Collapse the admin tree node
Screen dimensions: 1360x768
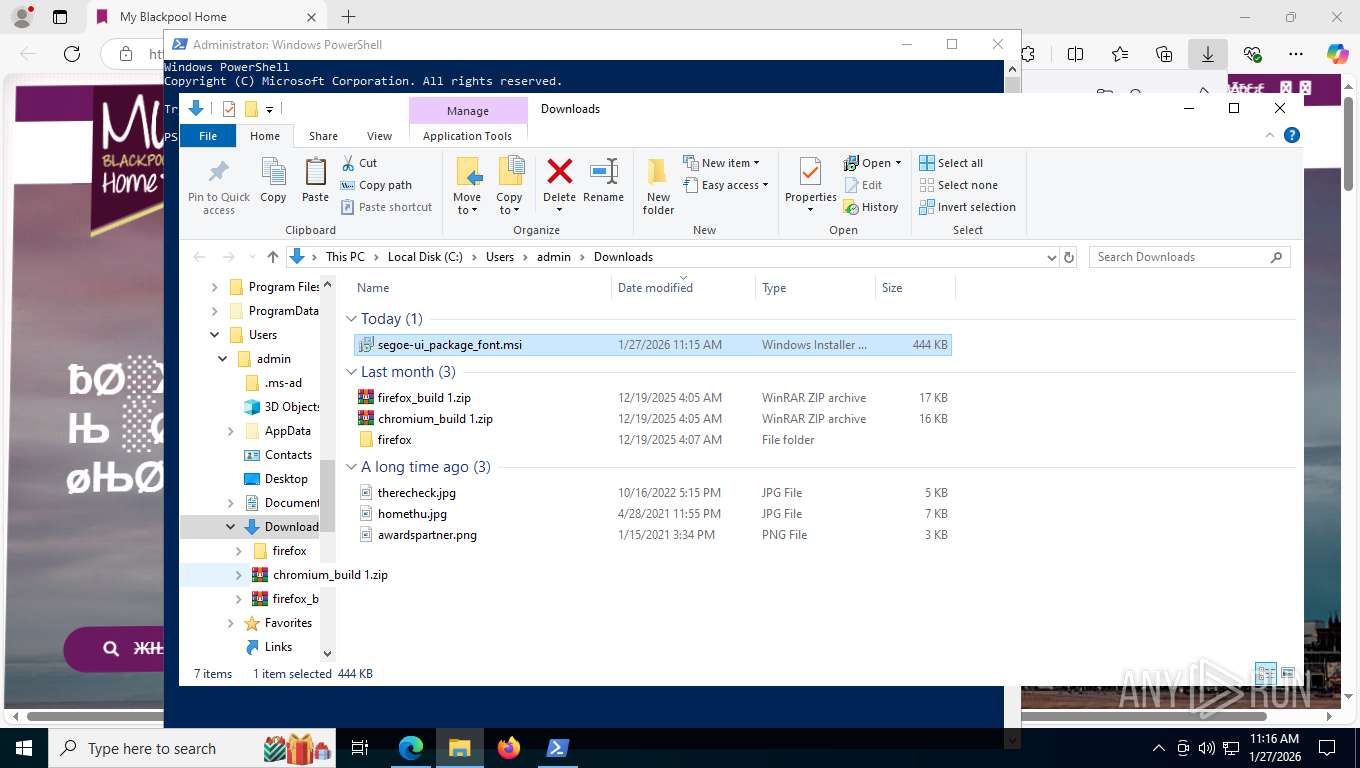[223, 359]
